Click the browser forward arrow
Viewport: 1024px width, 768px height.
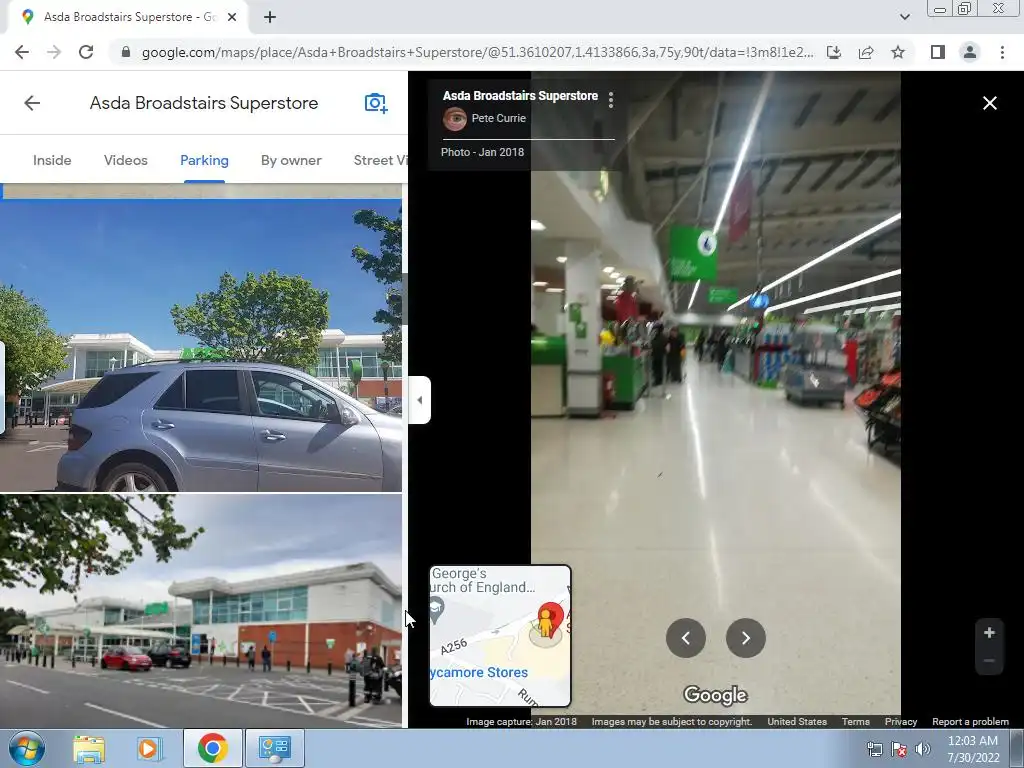(x=54, y=52)
